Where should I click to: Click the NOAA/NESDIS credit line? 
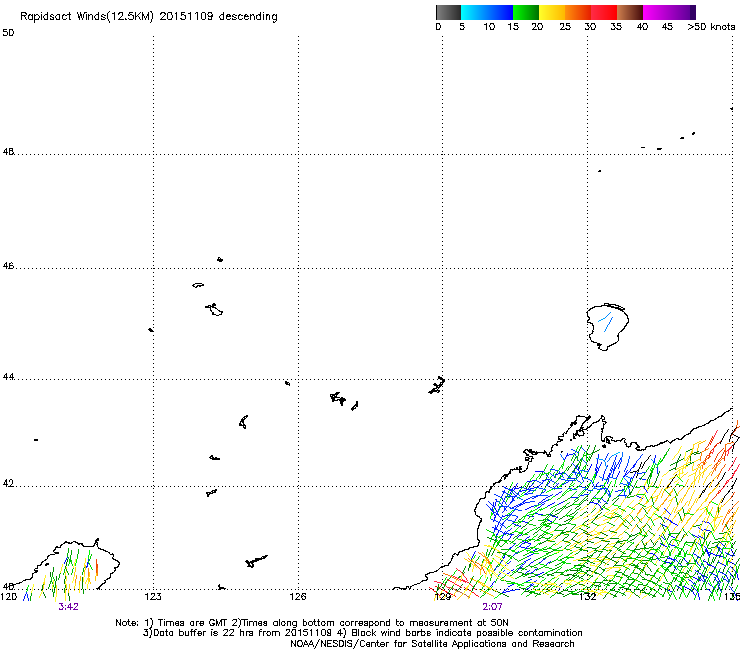[432, 644]
